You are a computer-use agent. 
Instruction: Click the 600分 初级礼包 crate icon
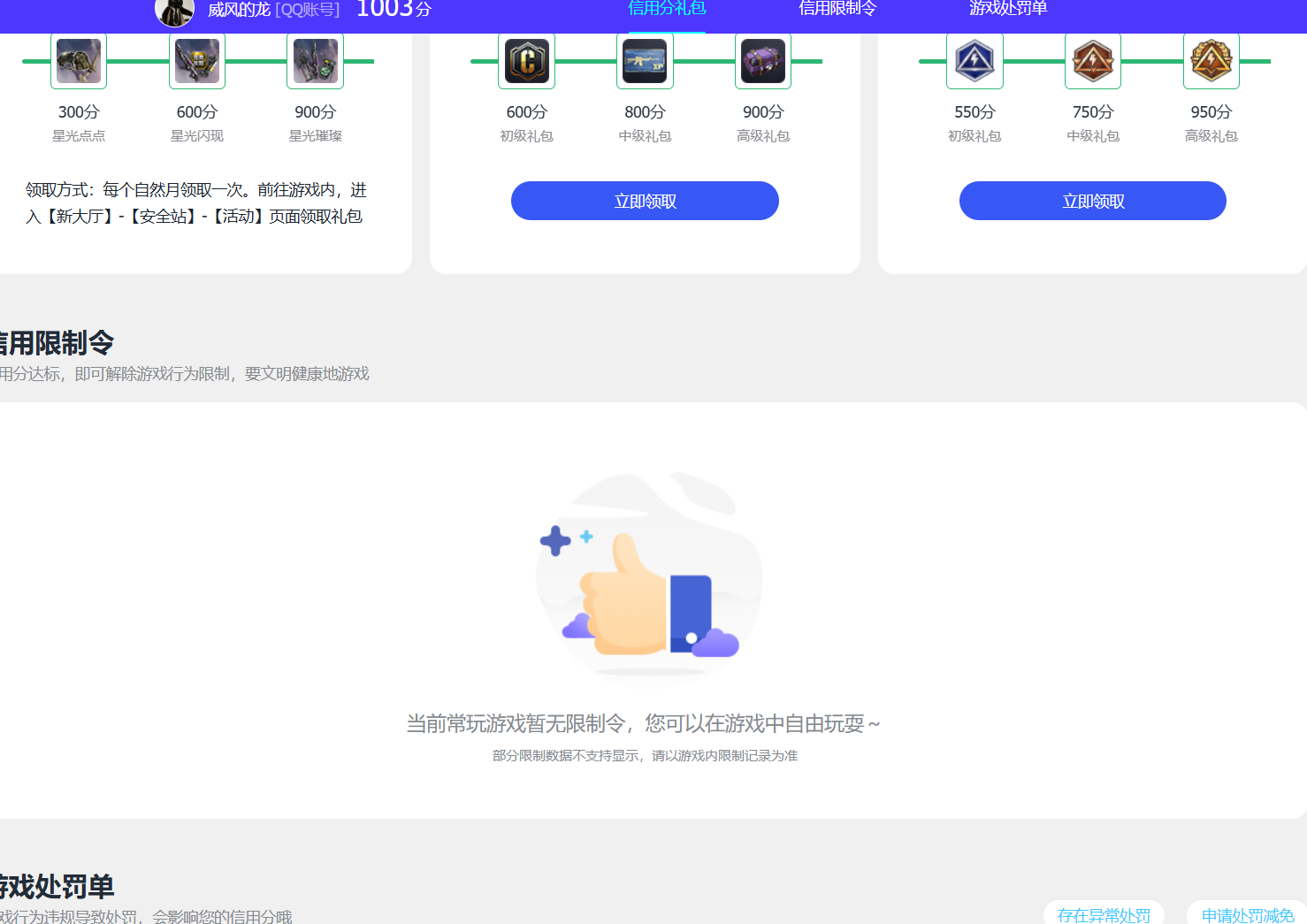pos(527,61)
